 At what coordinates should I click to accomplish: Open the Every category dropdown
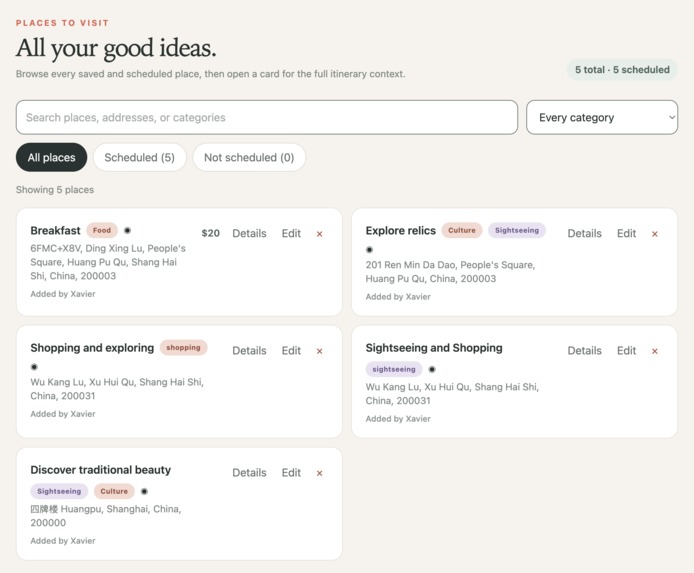(x=602, y=117)
